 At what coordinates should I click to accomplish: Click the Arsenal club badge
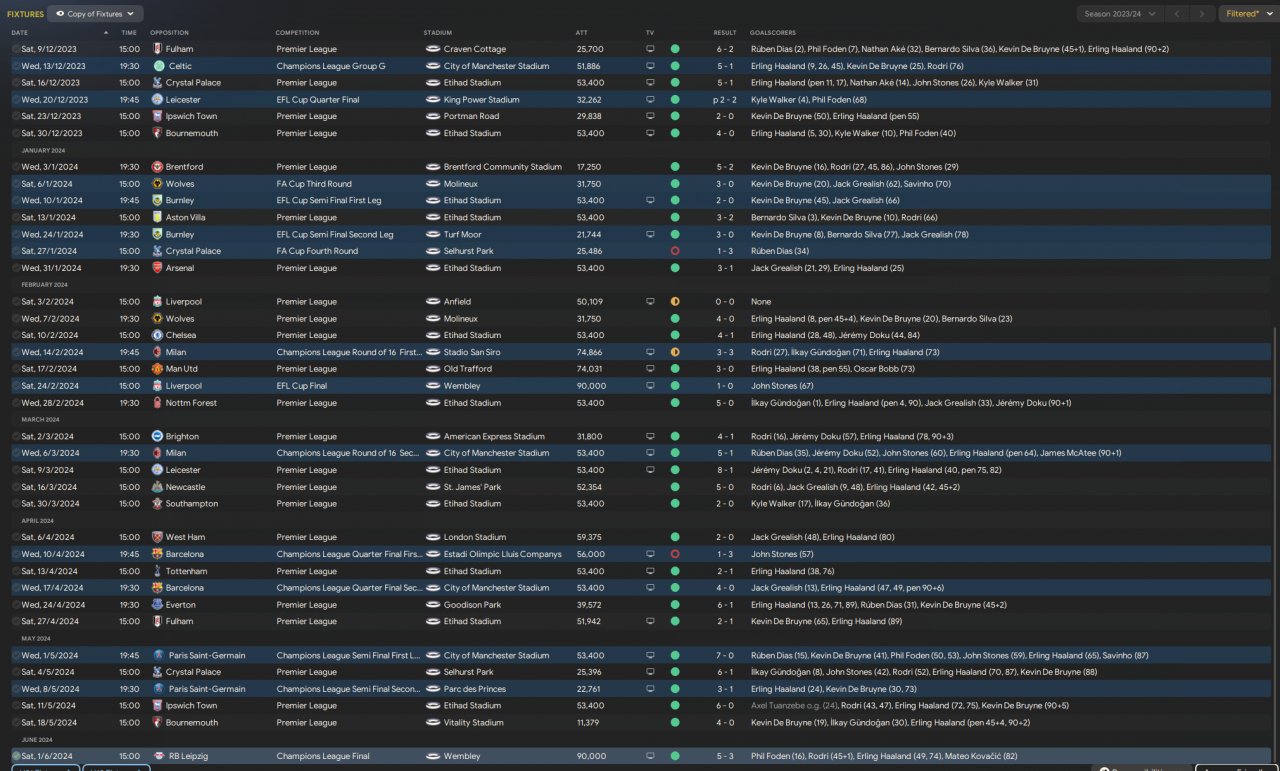point(157,268)
